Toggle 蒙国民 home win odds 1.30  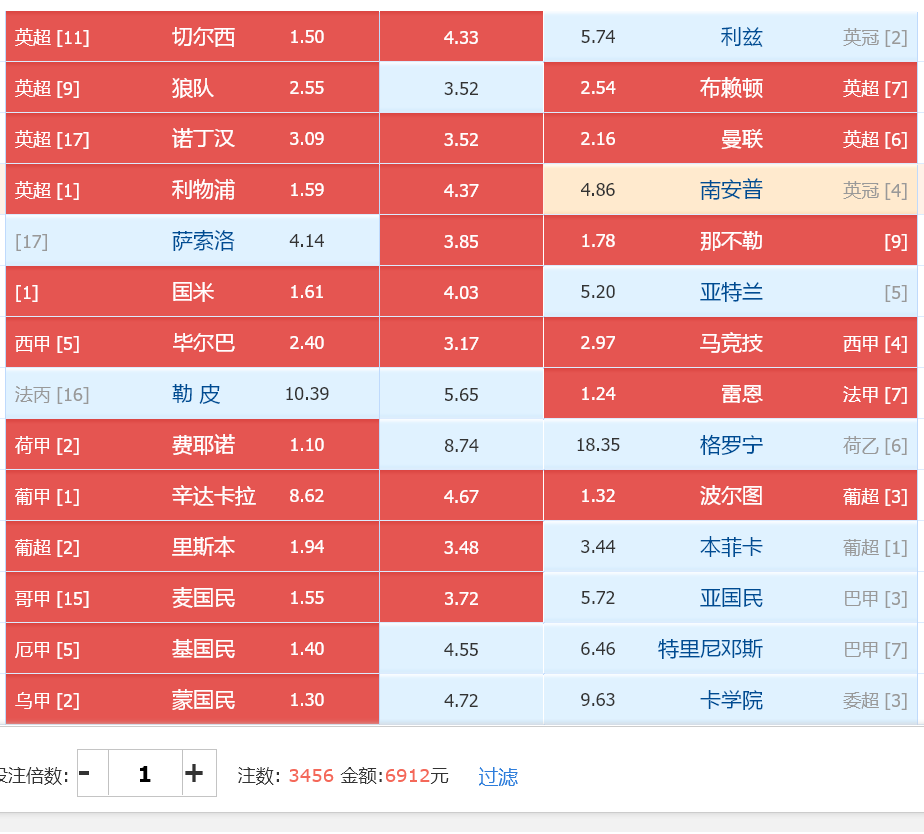(x=192, y=700)
